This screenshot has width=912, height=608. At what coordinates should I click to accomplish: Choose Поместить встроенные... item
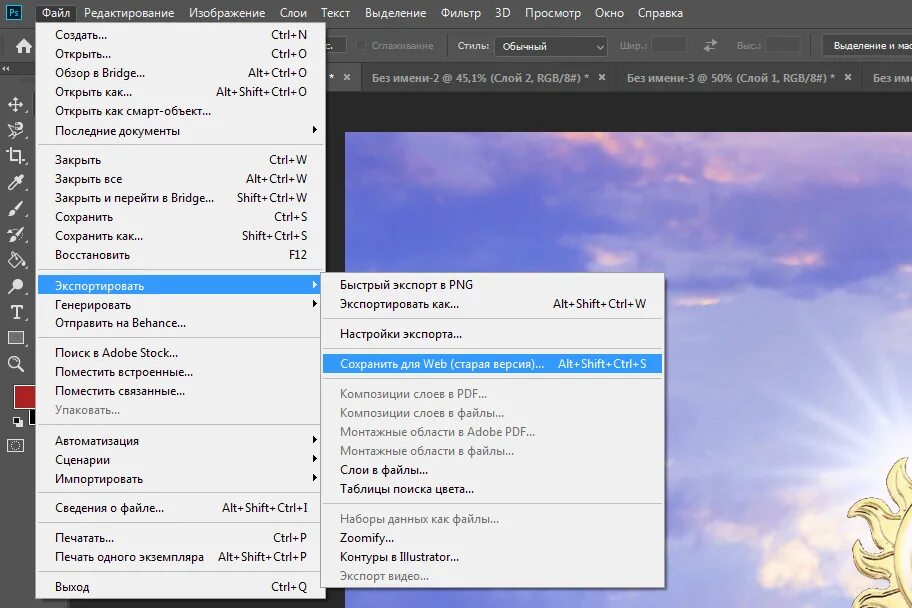181,372
